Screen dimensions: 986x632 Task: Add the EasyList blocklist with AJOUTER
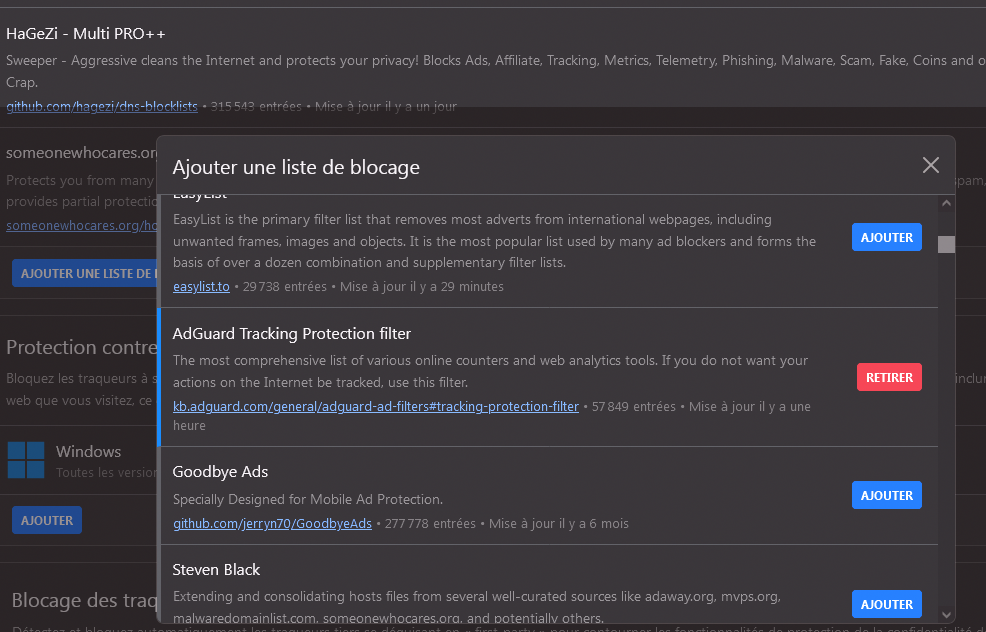point(886,237)
